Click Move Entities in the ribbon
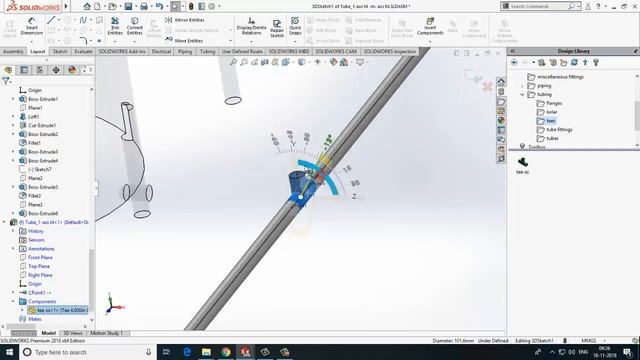The image size is (640, 360). click(x=184, y=40)
